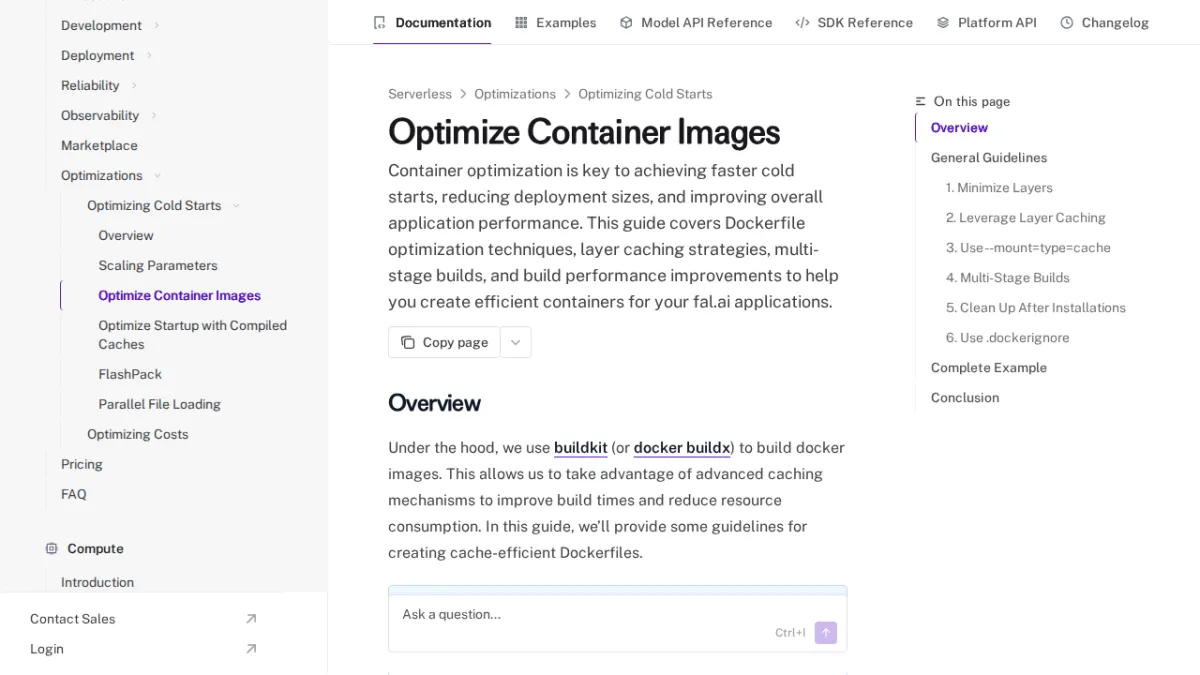Screen dimensions: 1200x675
Task: Expand the Development section chevron
Action: 157,25
